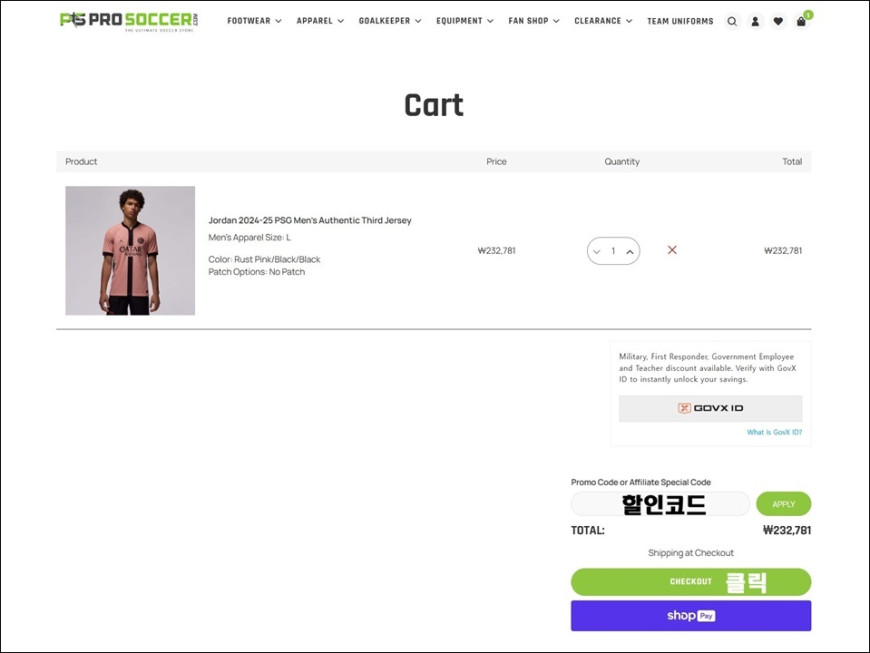Click the jersey product thumbnail
Image resolution: width=870 pixels, height=653 pixels.
(x=130, y=251)
